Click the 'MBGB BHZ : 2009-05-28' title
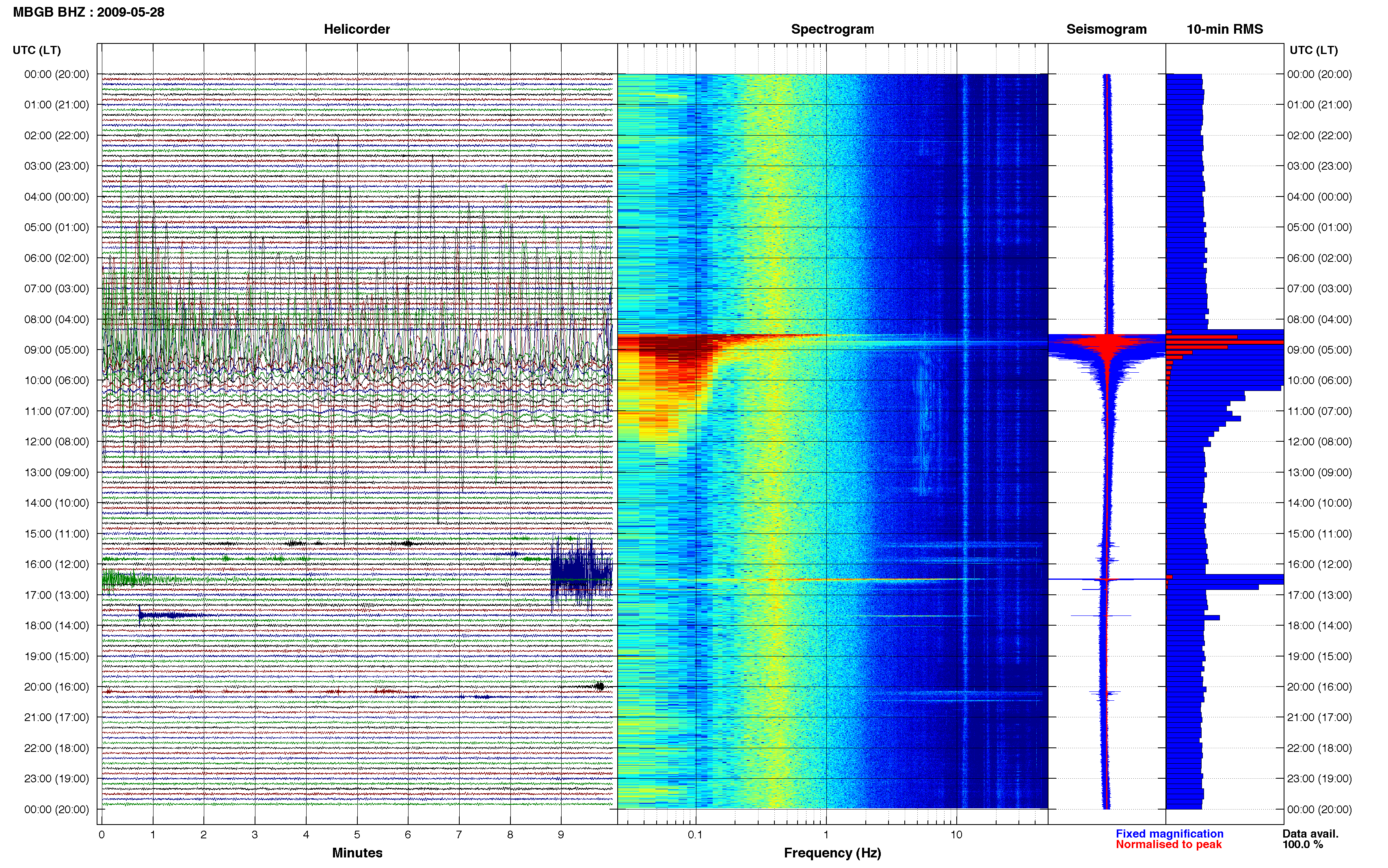The height and width of the screenshot is (868, 1388). click(89, 12)
